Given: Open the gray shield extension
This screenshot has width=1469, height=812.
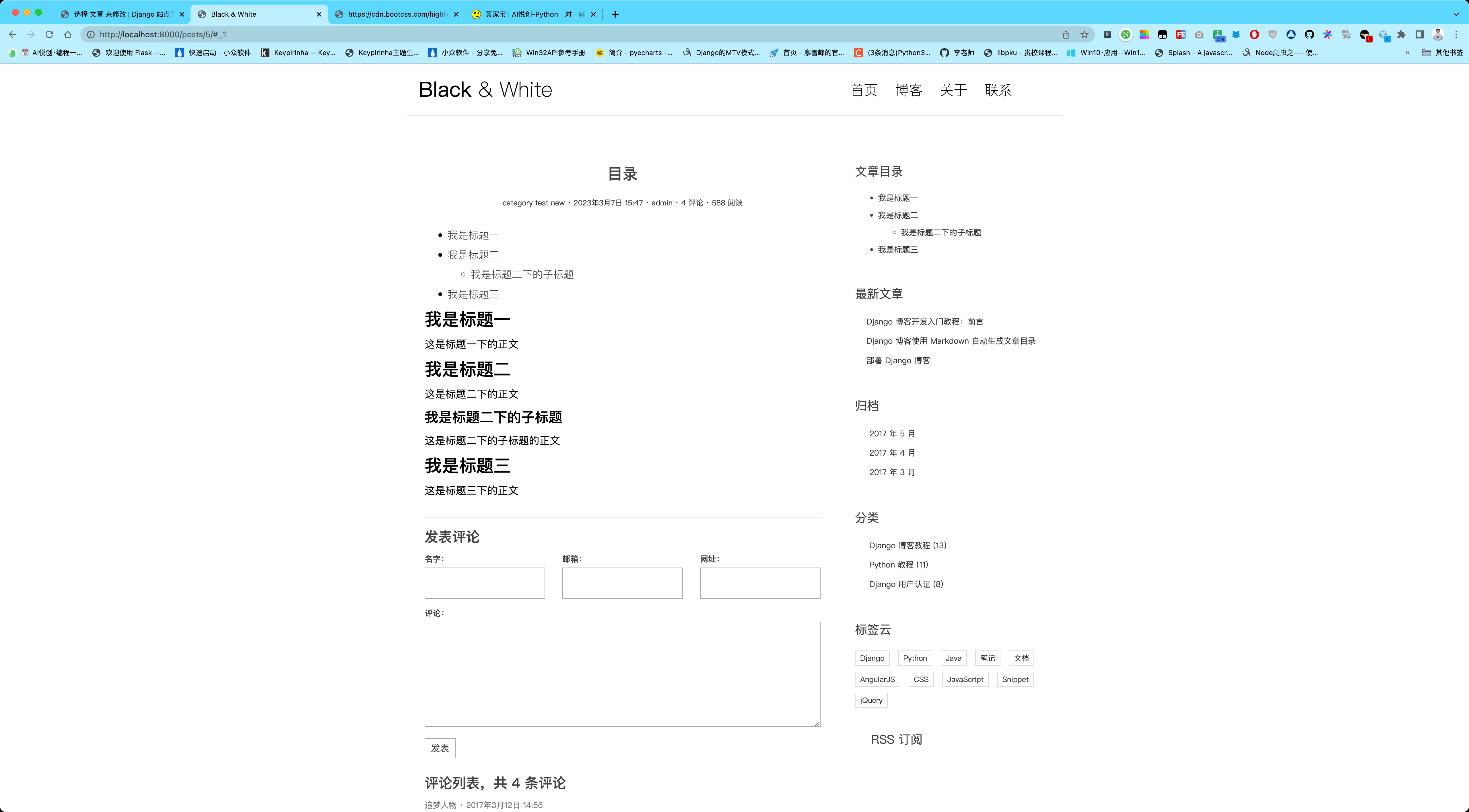Looking at the screenshot, I should pyautogui.click(x=1272, y=34).
